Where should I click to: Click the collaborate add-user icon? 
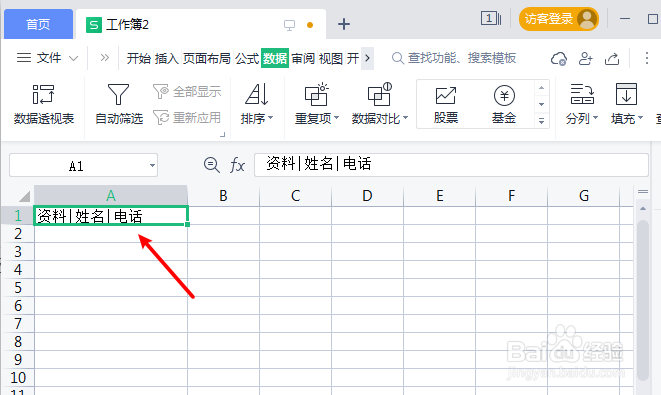coord(586,59)
